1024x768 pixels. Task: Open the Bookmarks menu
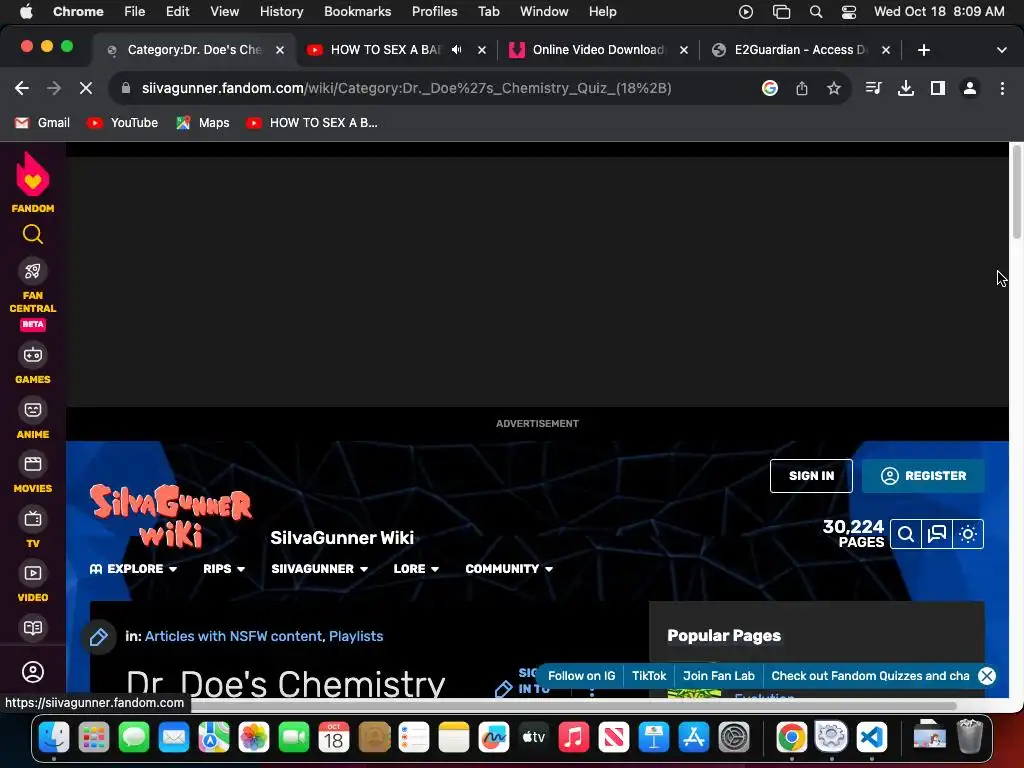click(x=357, y=12)
